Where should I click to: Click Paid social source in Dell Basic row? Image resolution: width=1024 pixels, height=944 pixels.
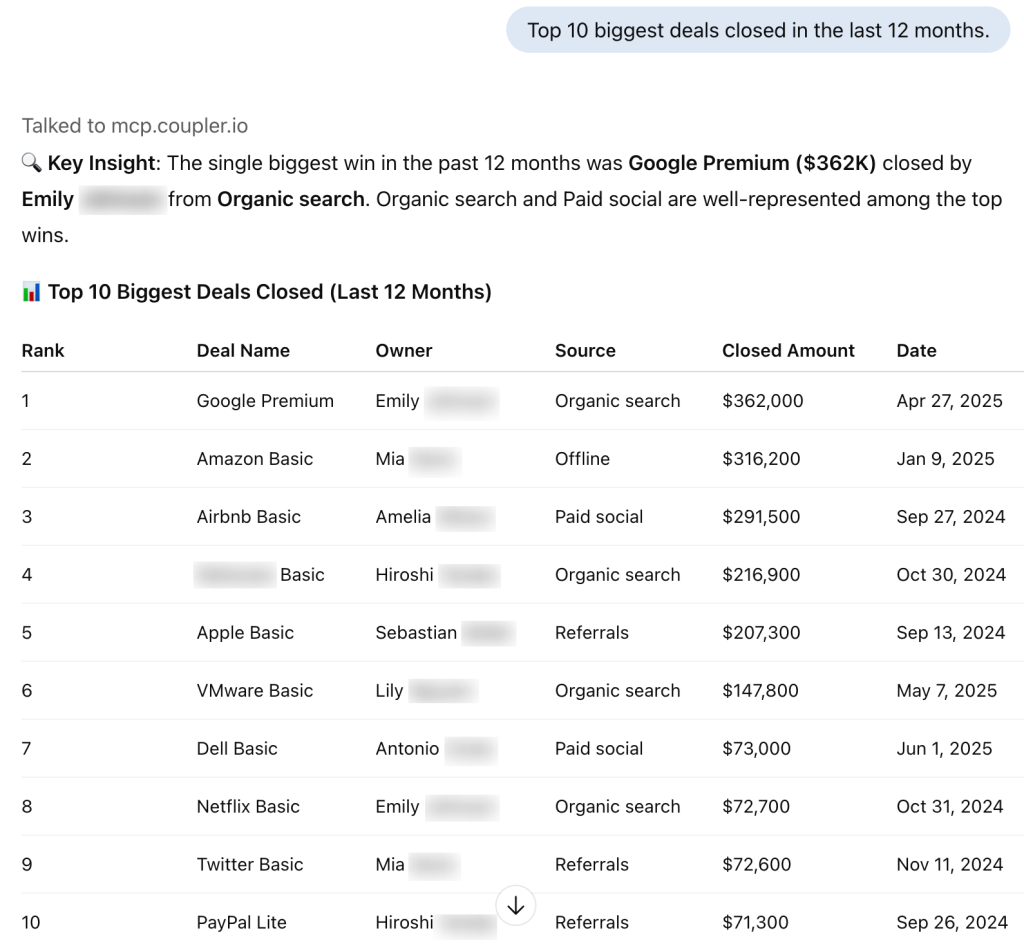pos(599,749)
